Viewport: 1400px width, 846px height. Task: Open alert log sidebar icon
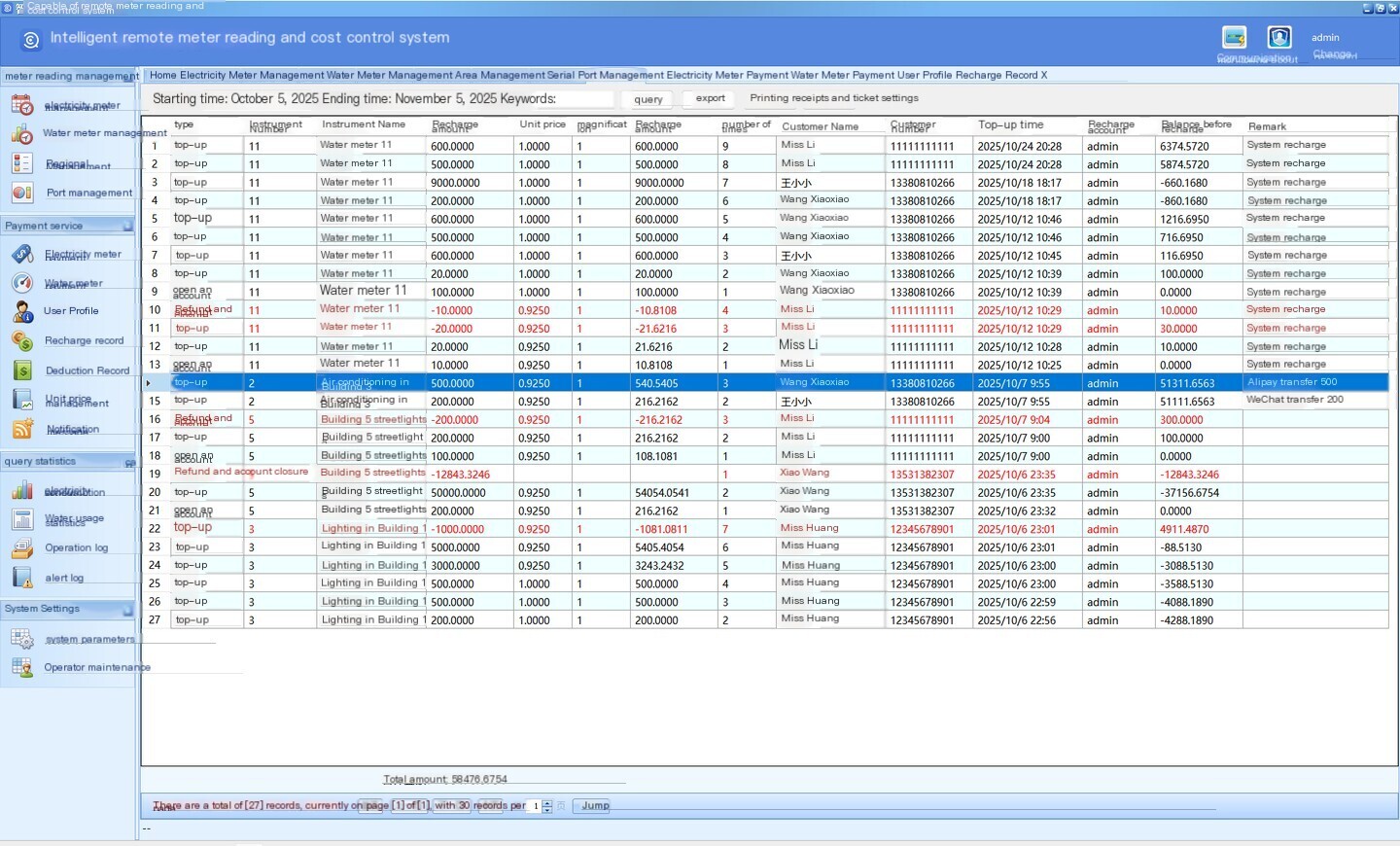[x=21, y=578]
